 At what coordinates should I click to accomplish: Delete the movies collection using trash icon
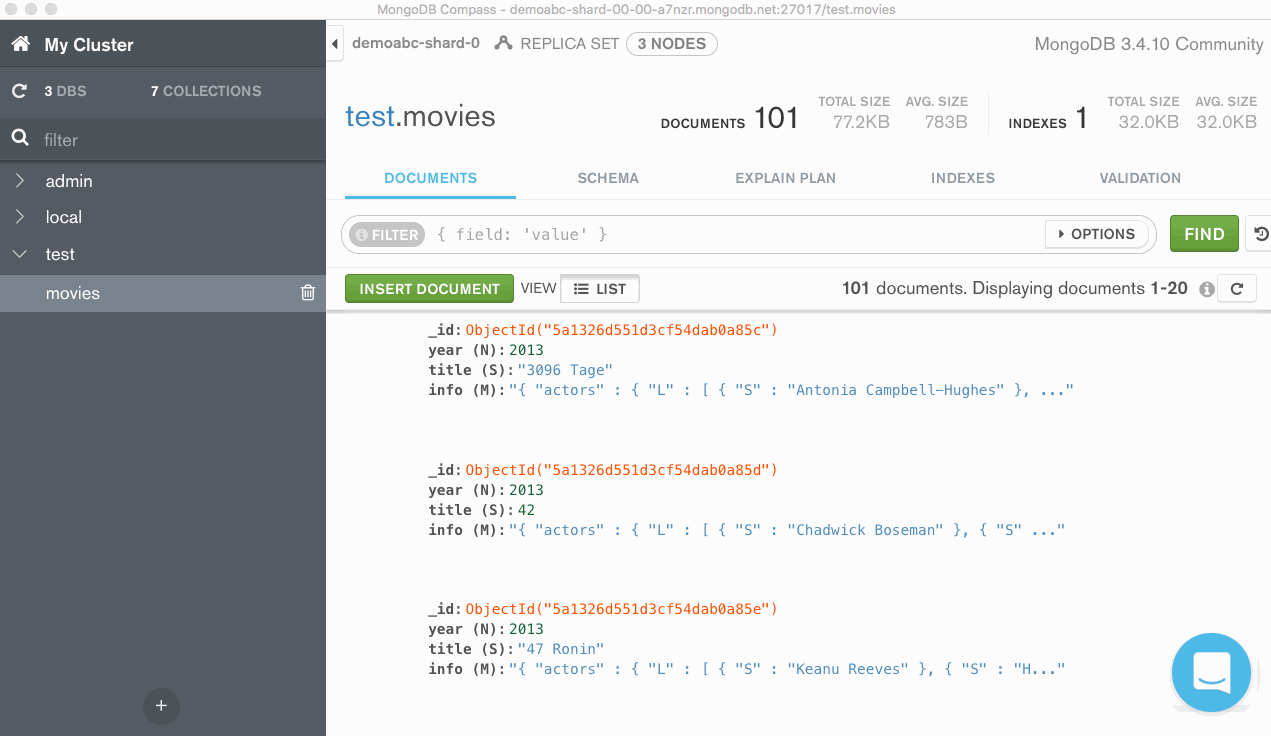click(308, 293)
